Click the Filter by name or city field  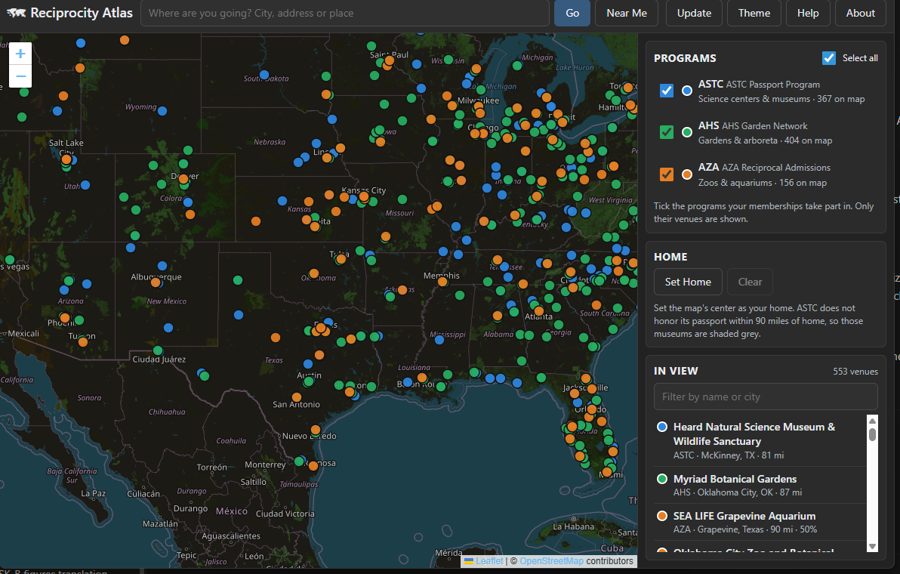(x=766, y=397)
